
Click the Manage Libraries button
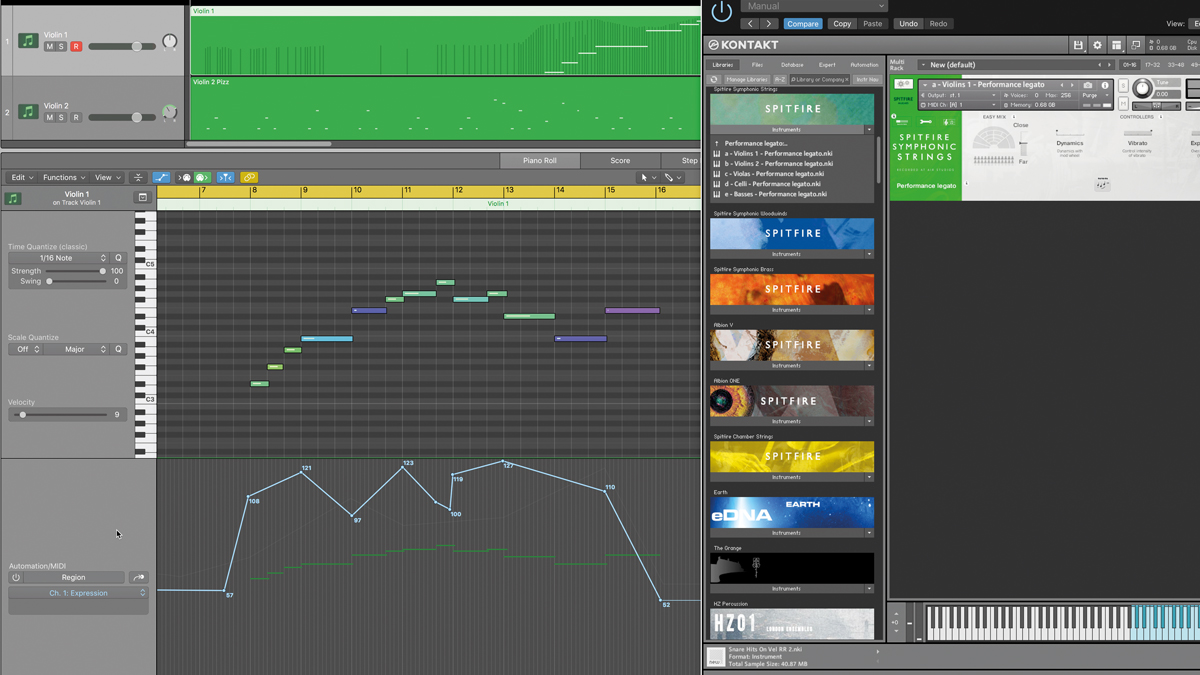(x=747, y=79)
